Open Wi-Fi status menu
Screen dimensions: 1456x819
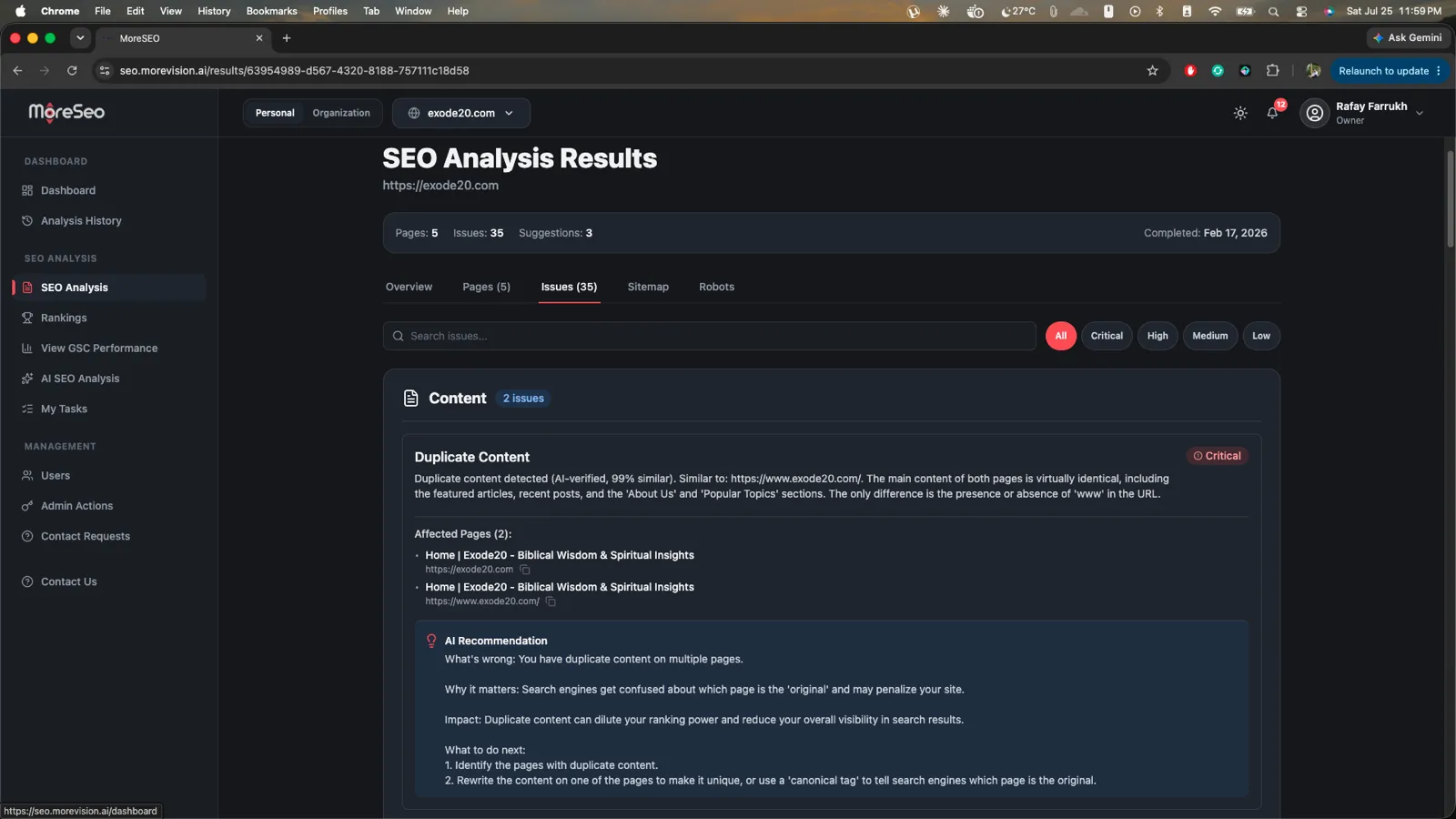(1215, 11)
